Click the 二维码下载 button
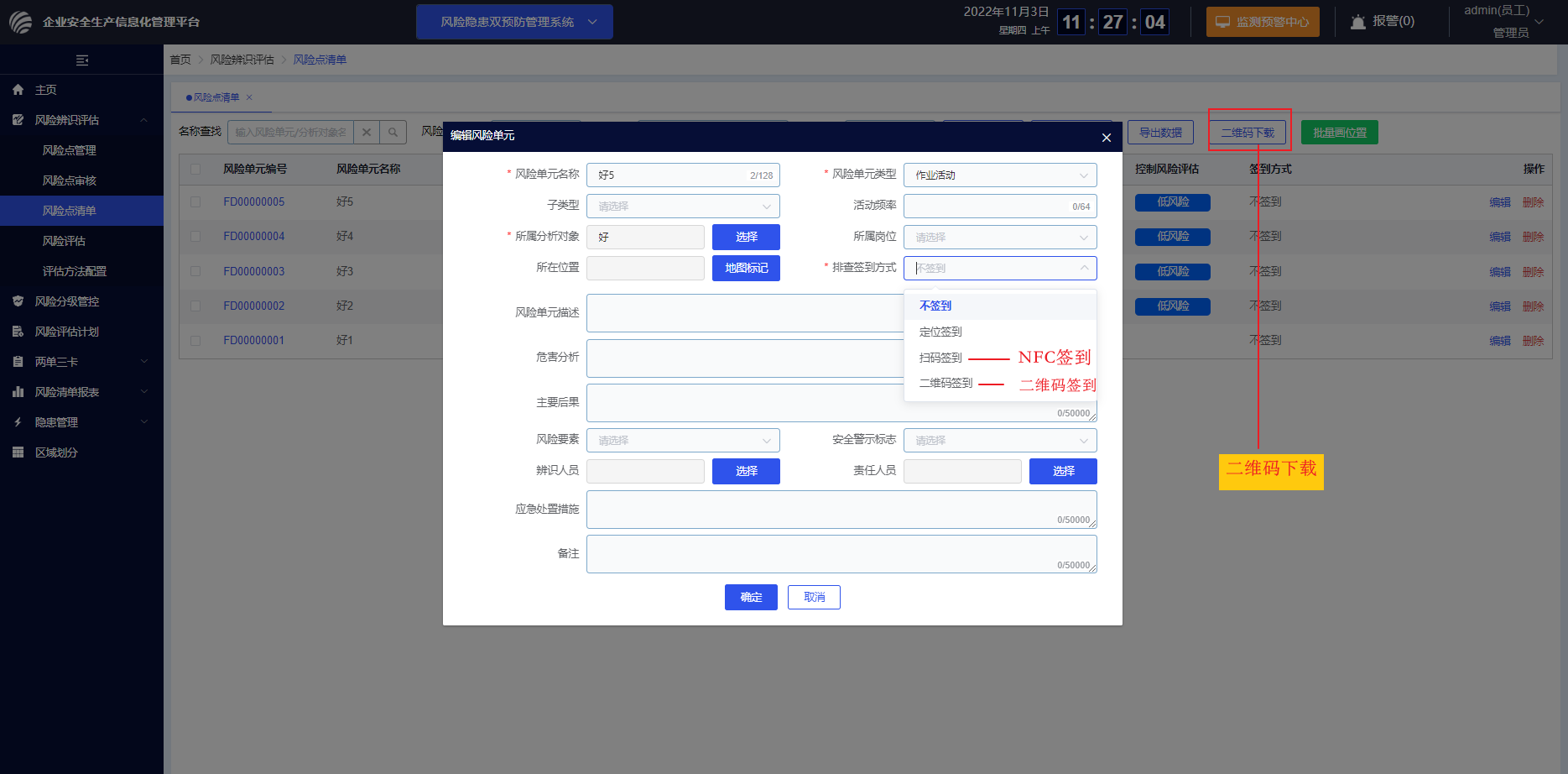This screenshot has width=1568, height=774. coord(1247,133)
